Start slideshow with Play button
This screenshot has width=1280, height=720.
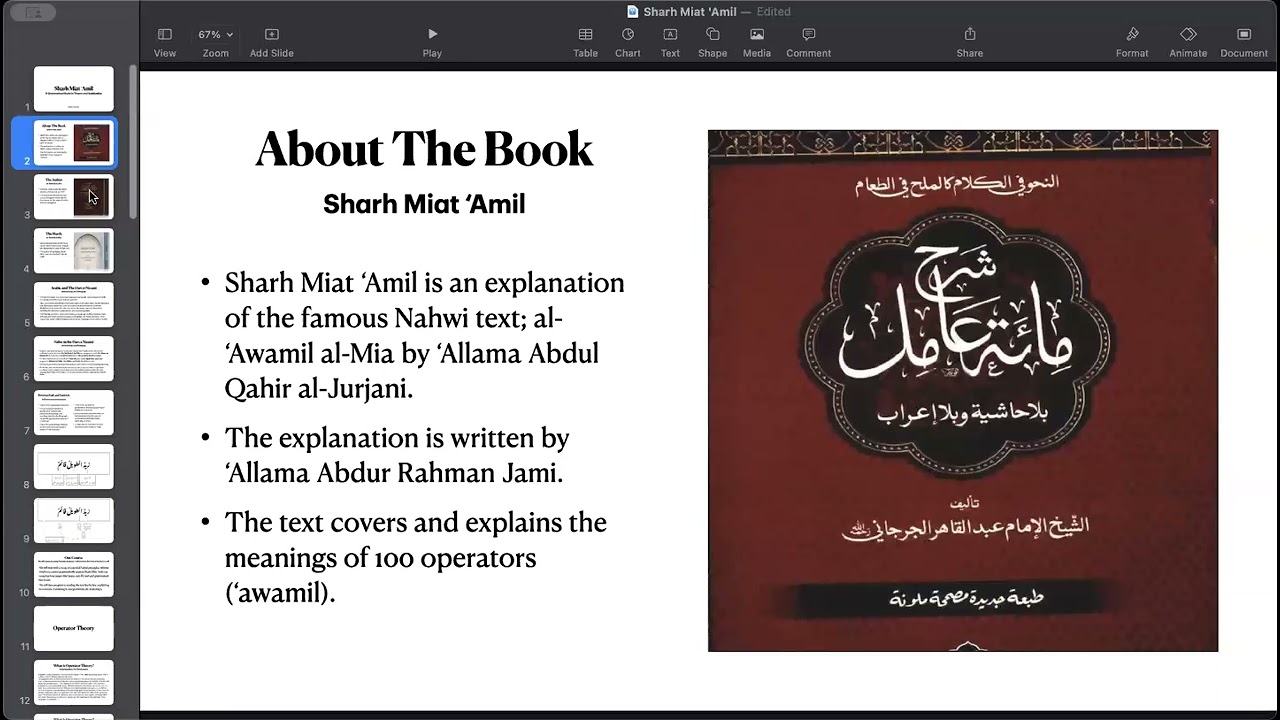coord(432,42)
